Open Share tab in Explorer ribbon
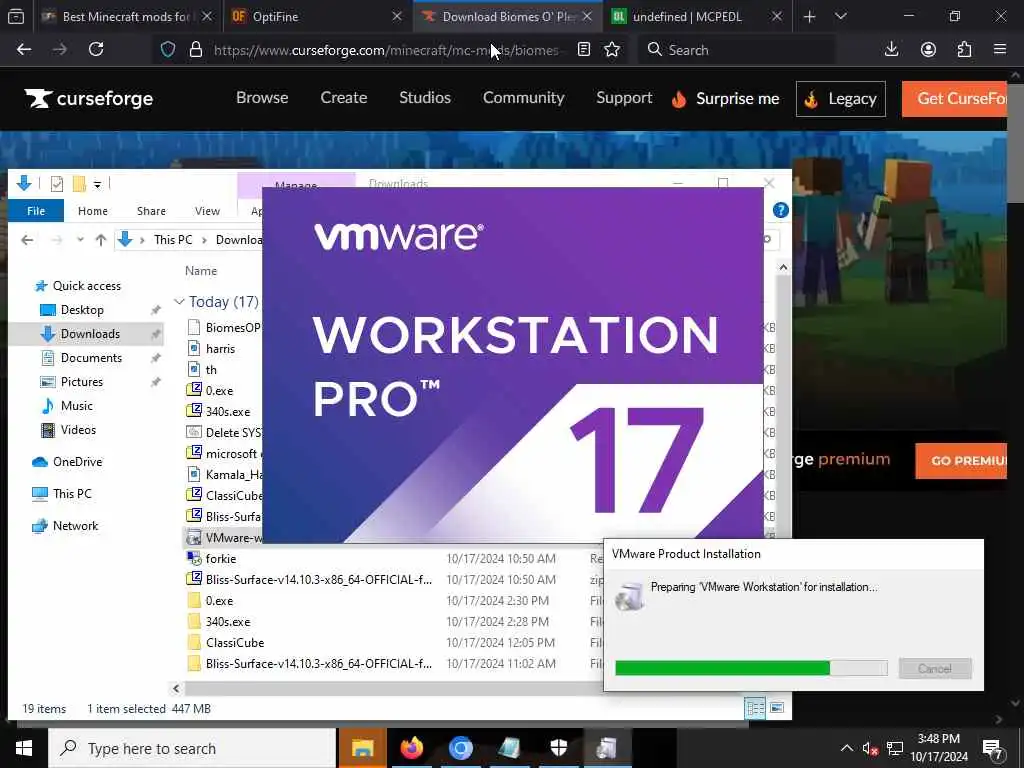Viewport: 1024px width, 768px height. pyautogui.click(x=151, y=211)
